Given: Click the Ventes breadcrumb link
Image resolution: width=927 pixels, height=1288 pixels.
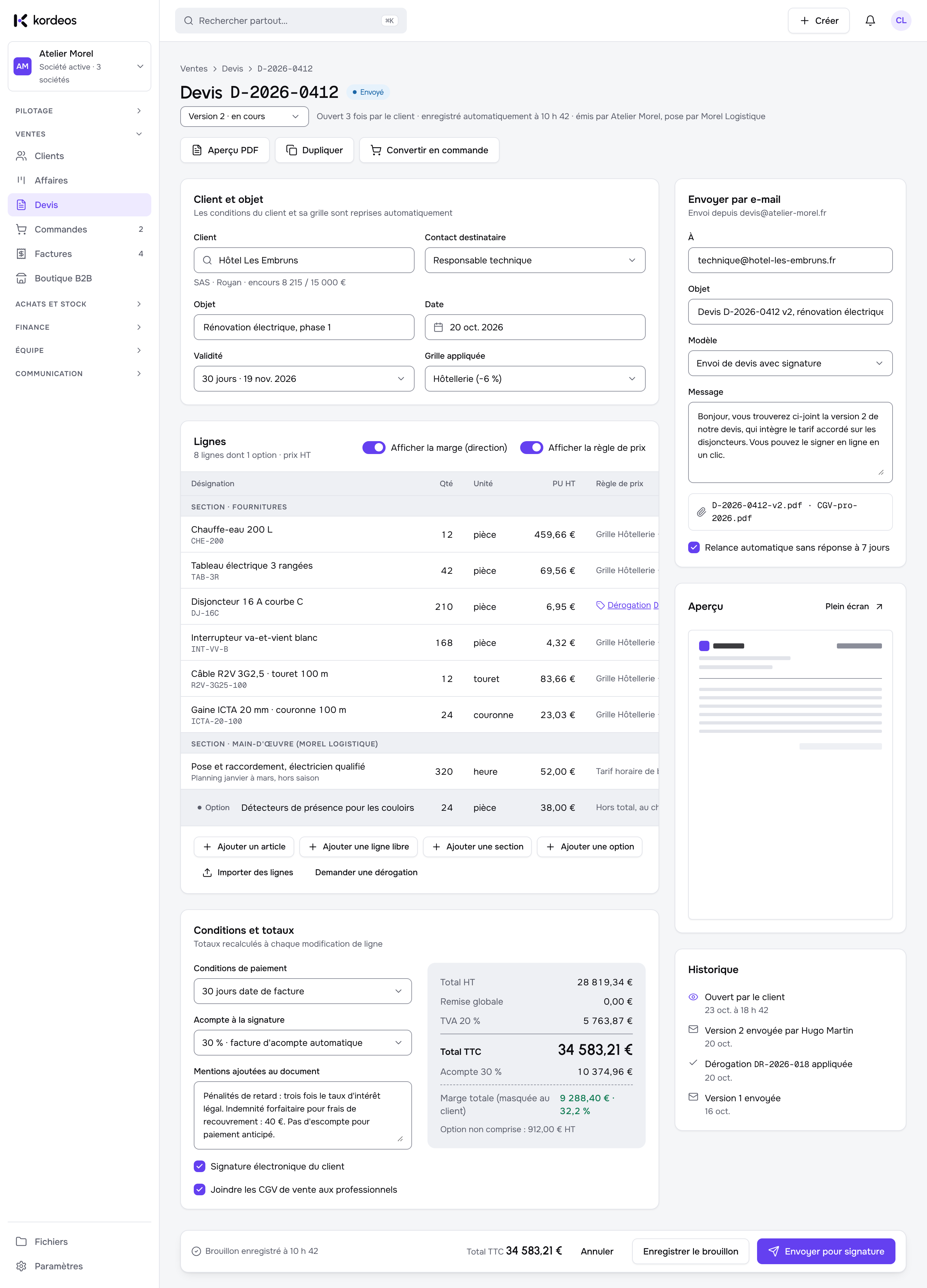Looking at the screenshot, I should tap(193, 69).
